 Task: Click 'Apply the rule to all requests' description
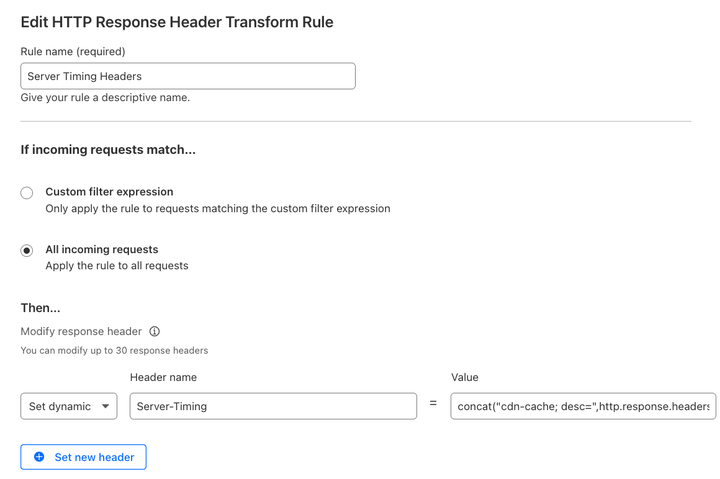pyautogui.click(x=117, y=265)
